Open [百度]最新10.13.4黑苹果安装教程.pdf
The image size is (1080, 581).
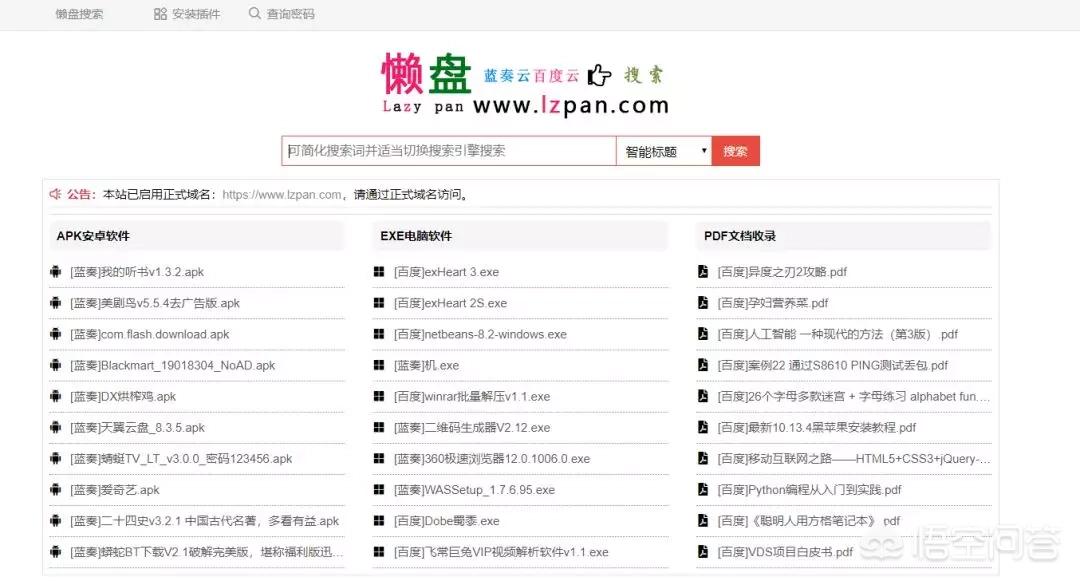(x=817, y=427)
